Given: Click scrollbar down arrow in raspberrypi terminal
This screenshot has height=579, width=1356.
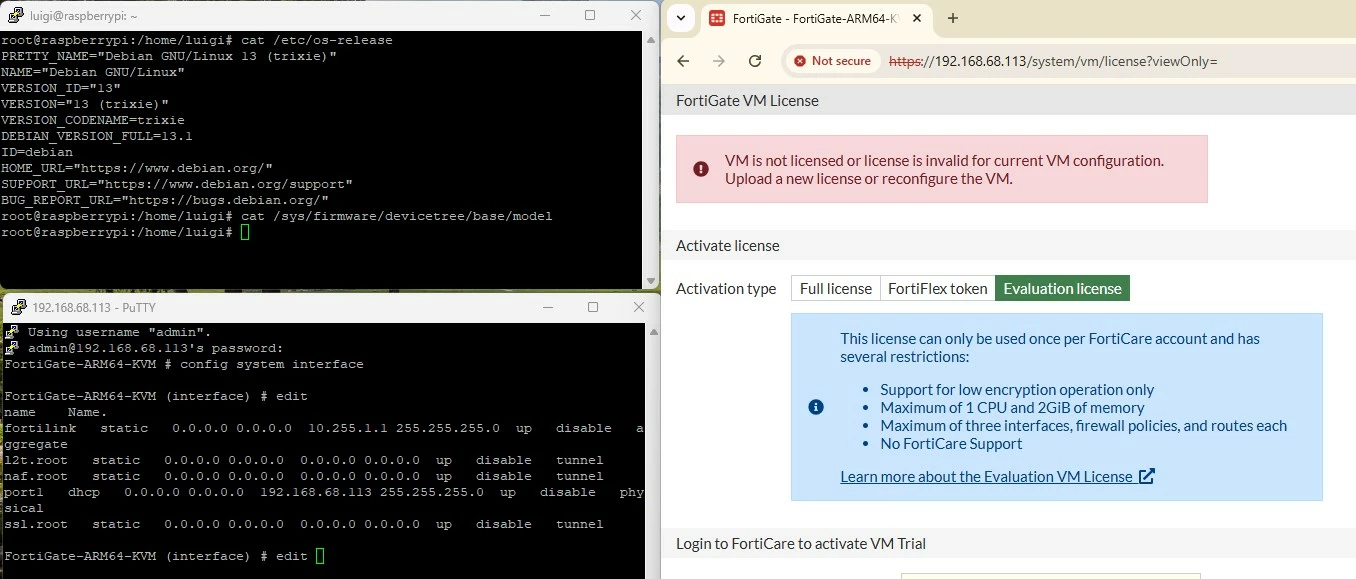Looking at the screenshot, I should [x=651, y=281].
